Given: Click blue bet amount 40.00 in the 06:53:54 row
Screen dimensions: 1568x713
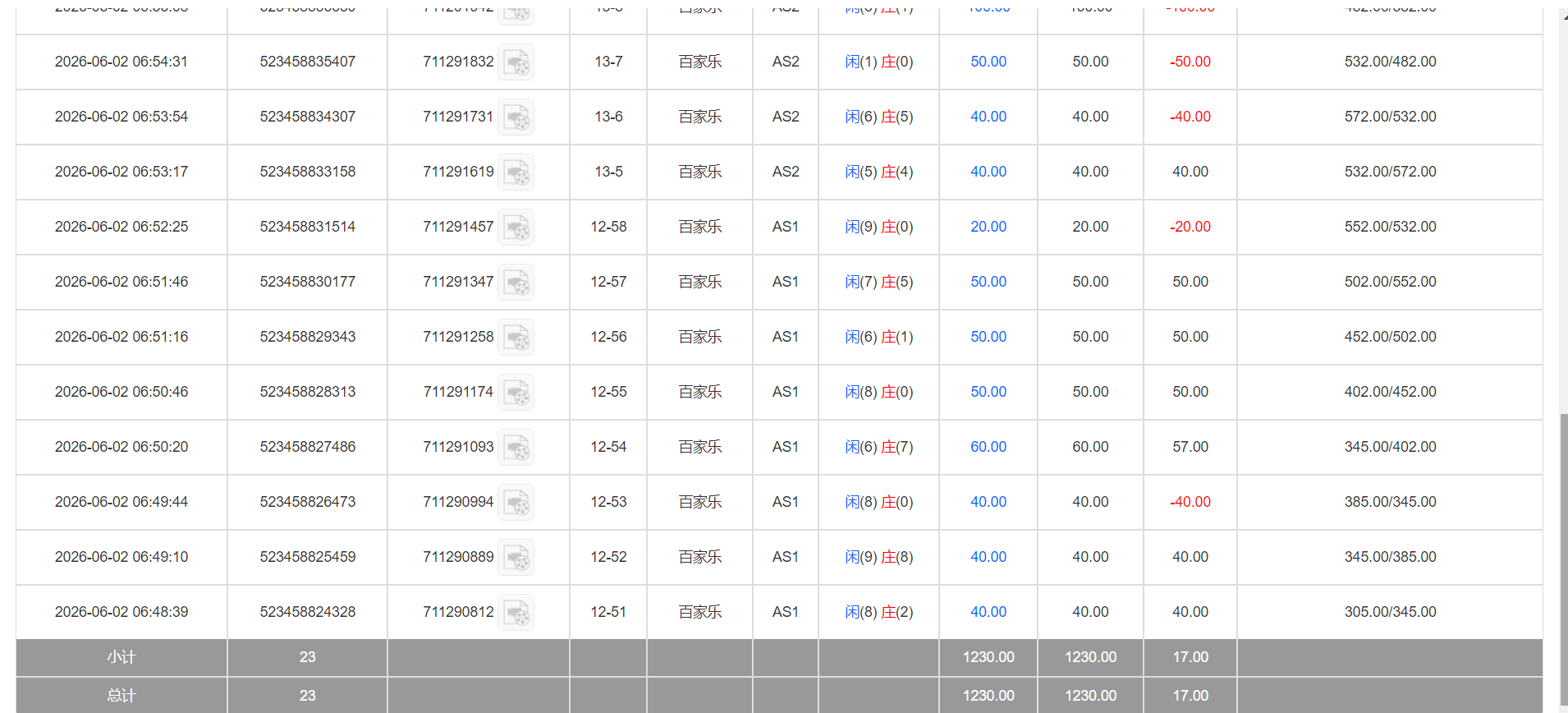Looking at the screenshot, I should click(x=988, y=117).
